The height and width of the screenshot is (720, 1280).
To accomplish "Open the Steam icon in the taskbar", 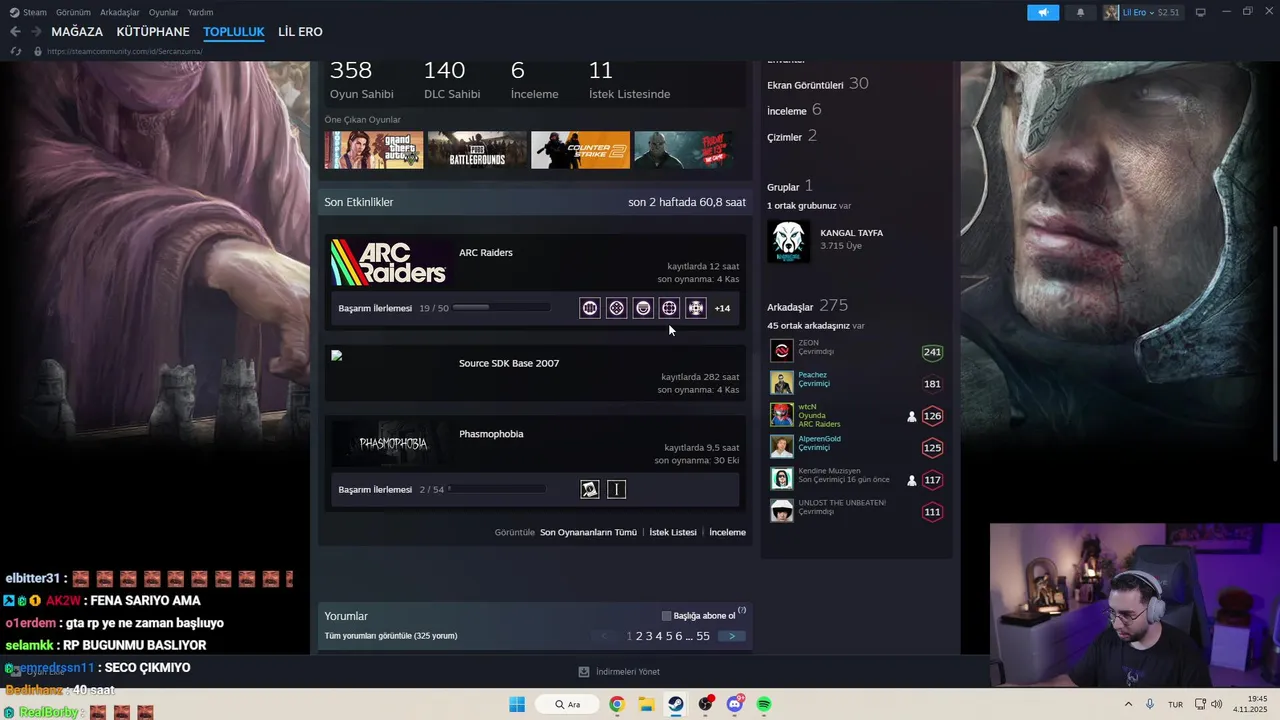I will coord(675,704).
